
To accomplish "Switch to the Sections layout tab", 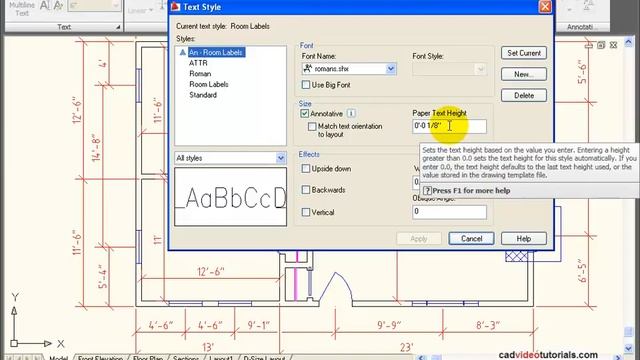I will pyautogui.click(x=186, y=358).
